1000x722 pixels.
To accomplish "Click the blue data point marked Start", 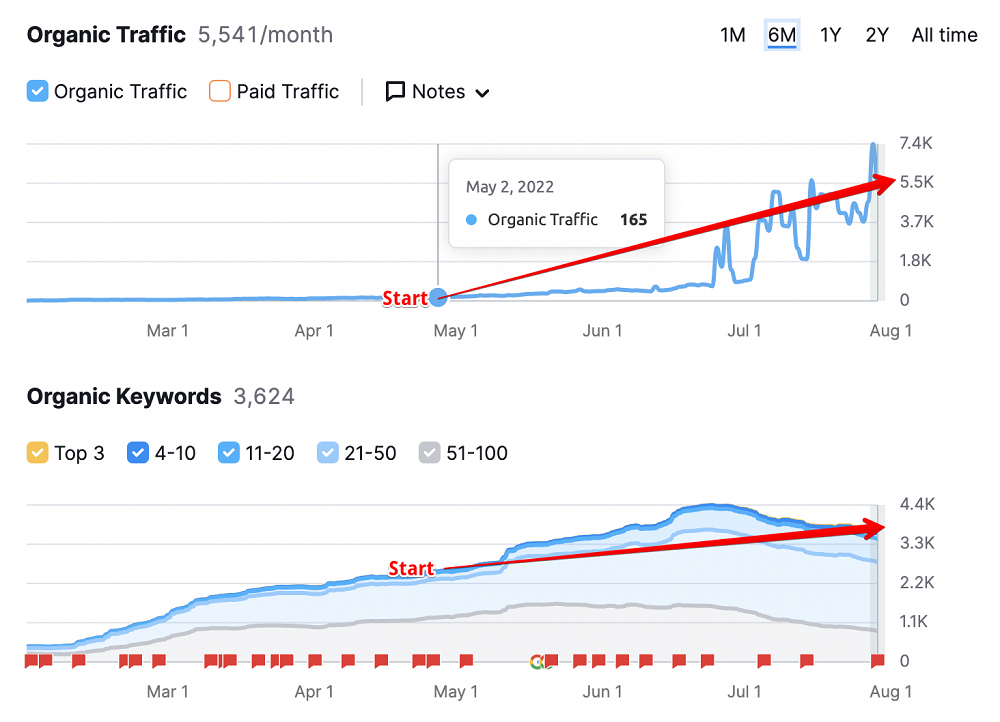I will (x=438, y=297).
